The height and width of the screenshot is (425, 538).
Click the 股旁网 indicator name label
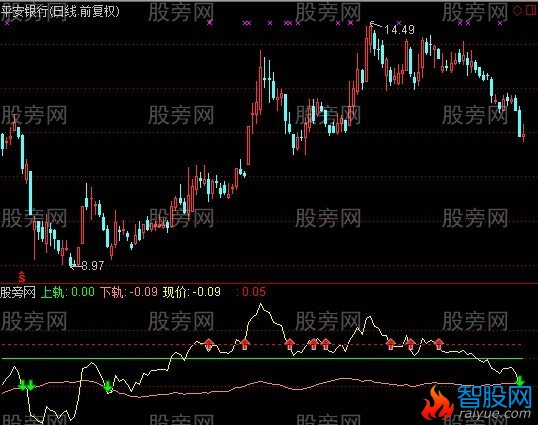(18, 292)
